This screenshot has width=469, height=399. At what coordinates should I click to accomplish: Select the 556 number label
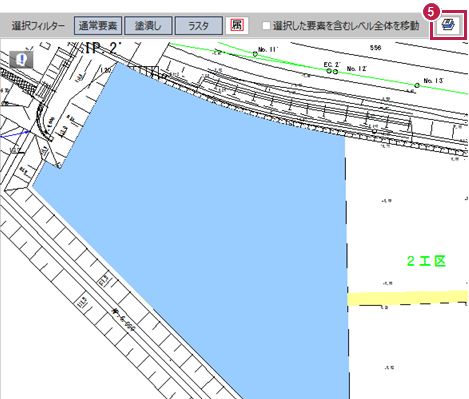coord(375,48)
